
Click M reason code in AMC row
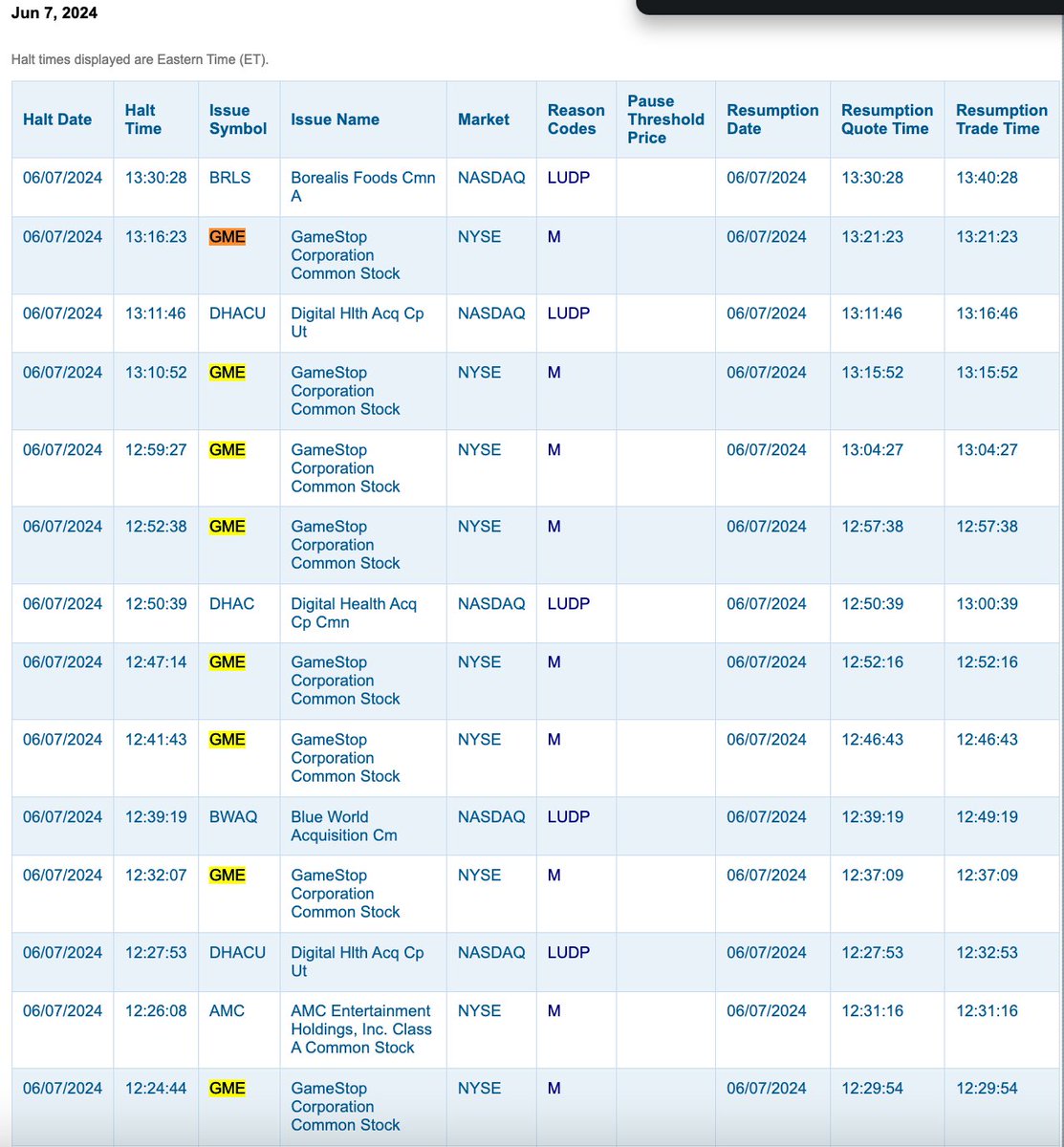click(554, 1011)
